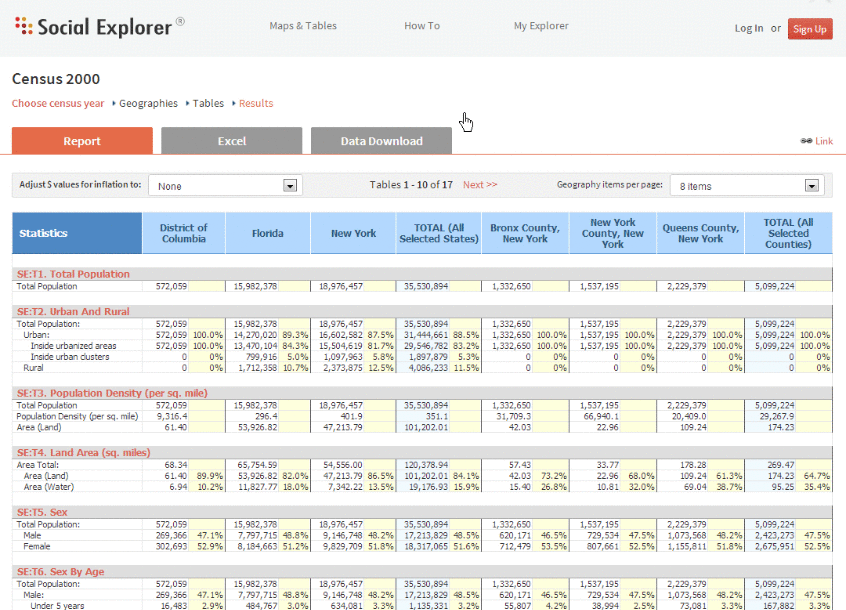Go to Geographies breadcrumb
Screen dimensions: 846x610
(x=148, y=103)
